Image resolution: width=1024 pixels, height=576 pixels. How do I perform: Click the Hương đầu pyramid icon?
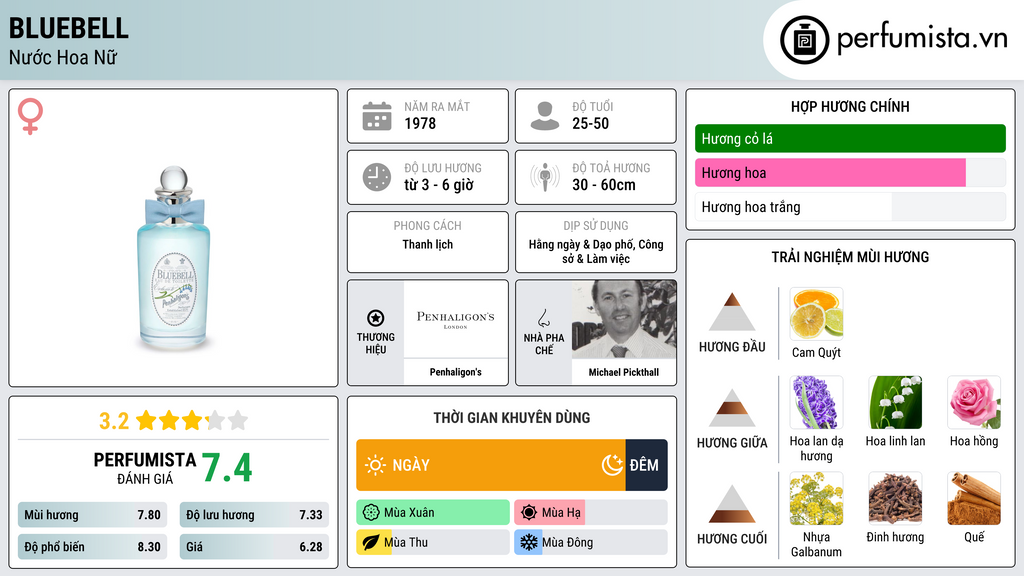pos(732,312)
